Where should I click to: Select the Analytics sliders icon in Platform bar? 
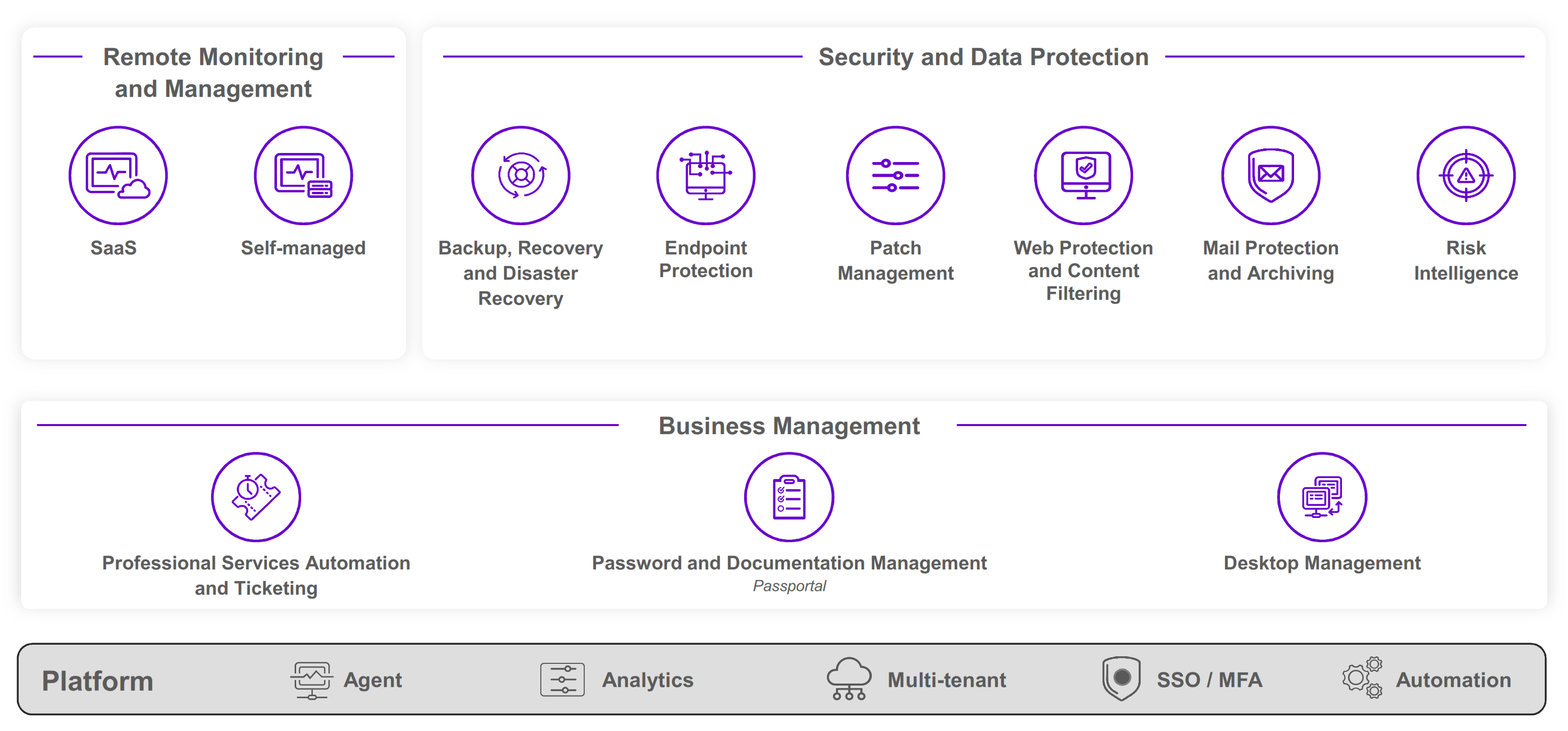[562, 679]
